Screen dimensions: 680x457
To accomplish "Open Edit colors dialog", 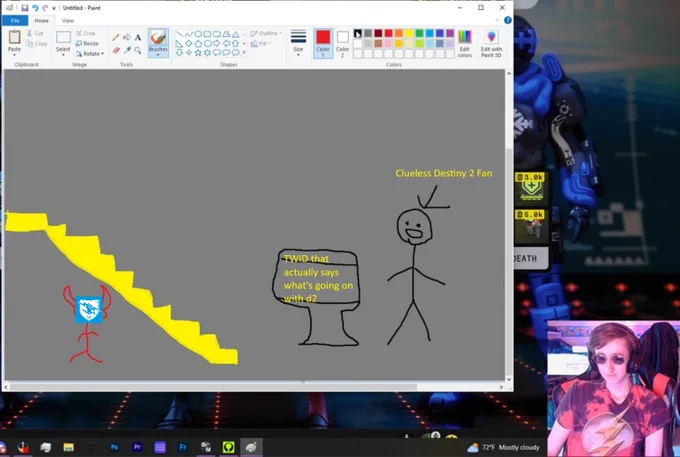I will (x=464, y=43).
